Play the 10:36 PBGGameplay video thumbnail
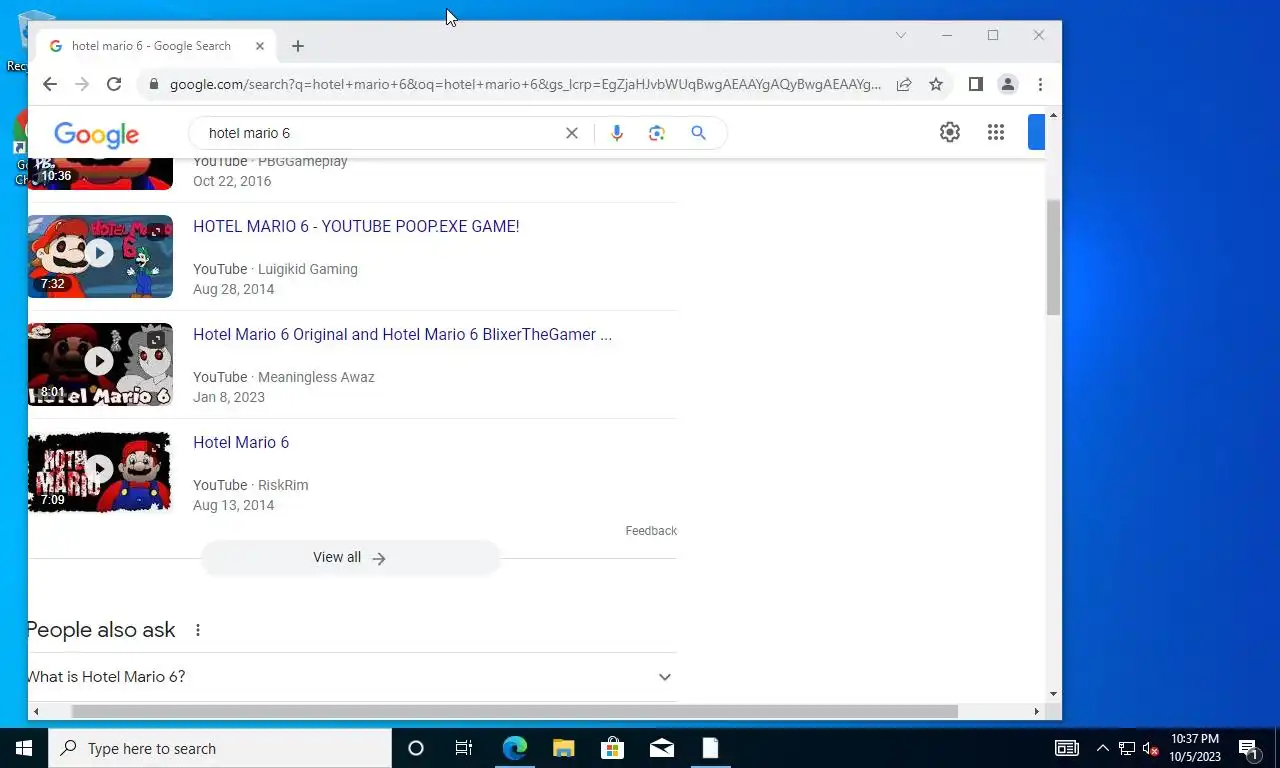This screenshot has height=768, width=1280. click(x=100, y=174)
